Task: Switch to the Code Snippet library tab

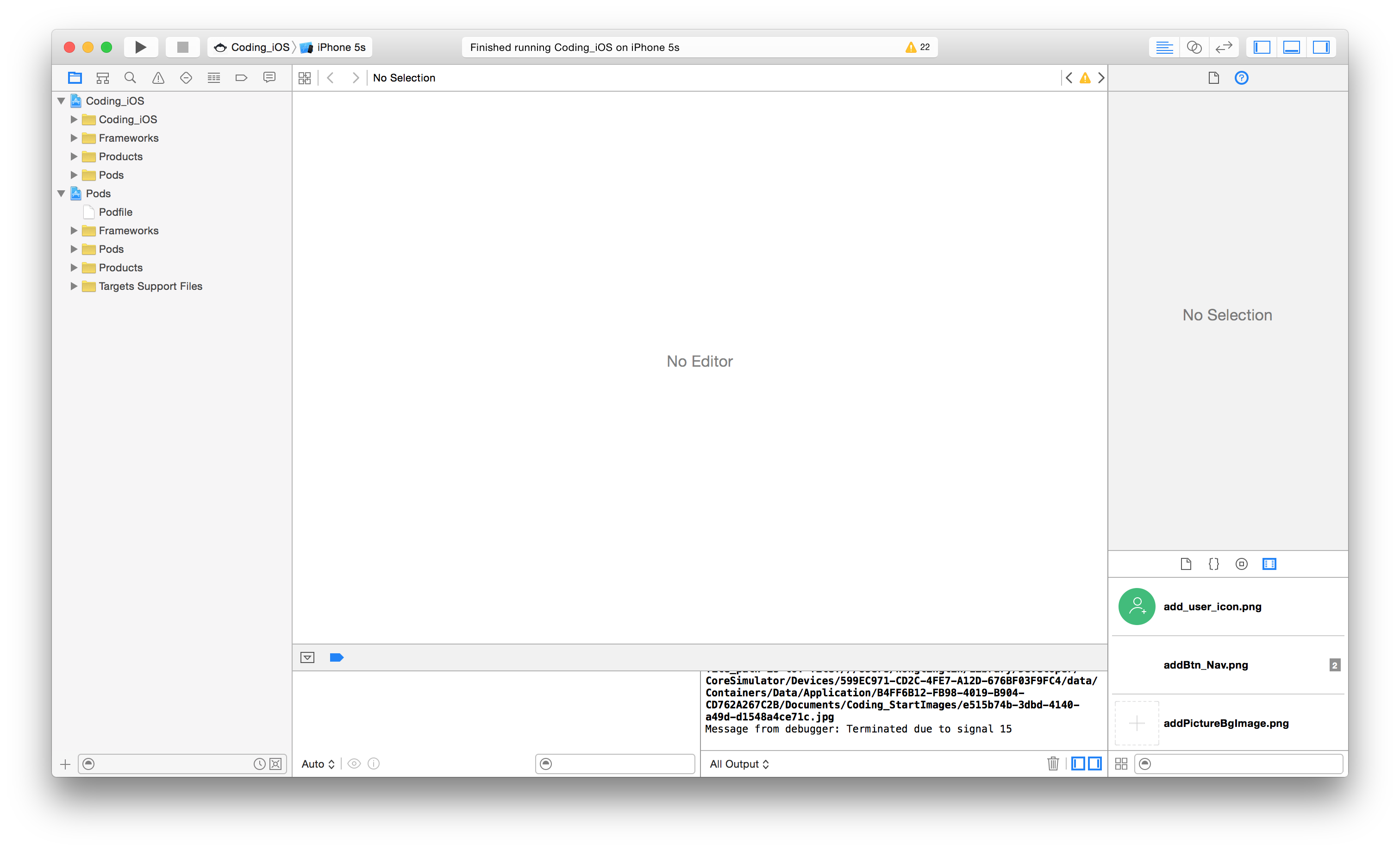Action: pos(1213,564)
